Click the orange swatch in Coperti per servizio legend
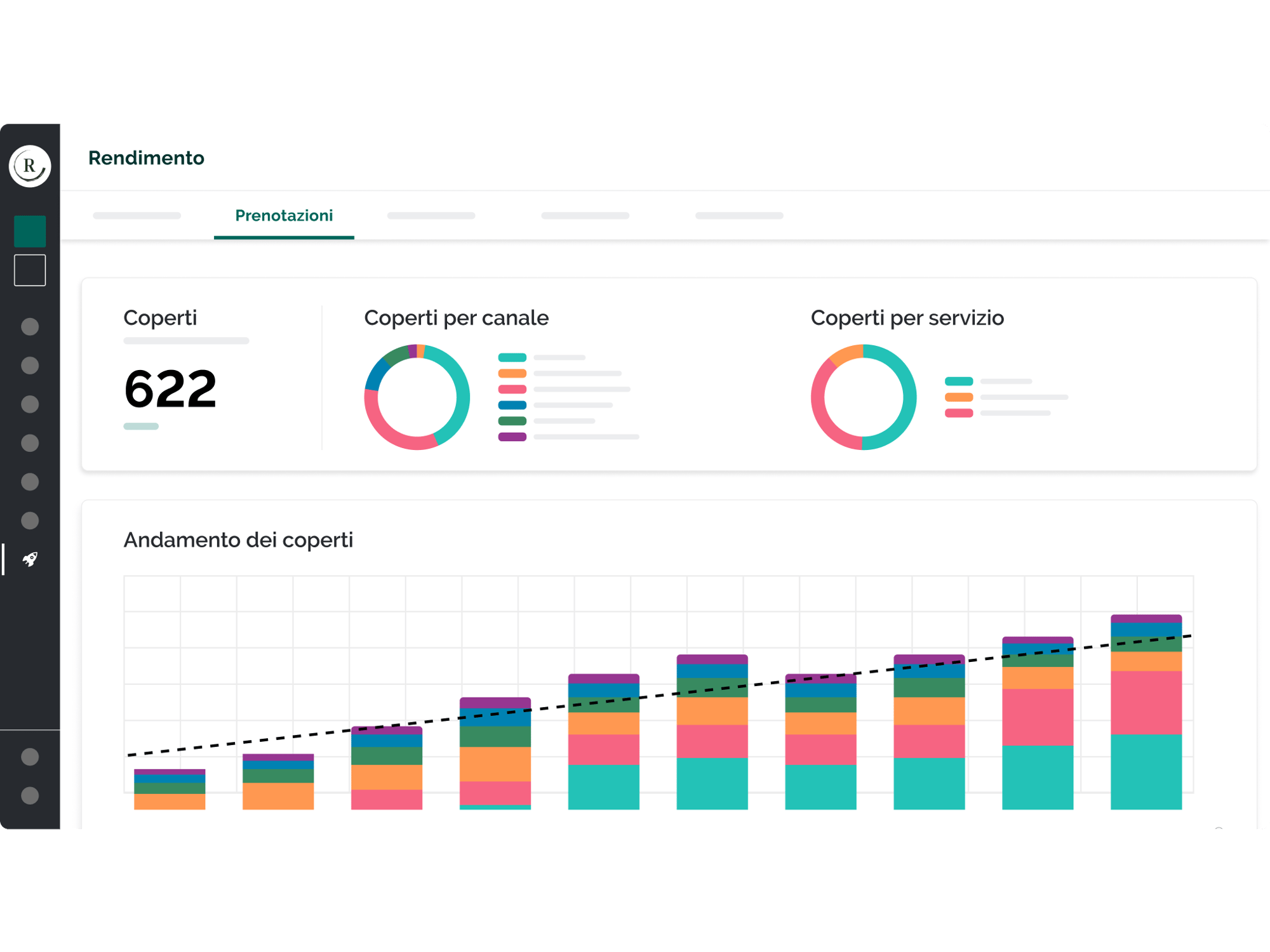 coord(959,397)
